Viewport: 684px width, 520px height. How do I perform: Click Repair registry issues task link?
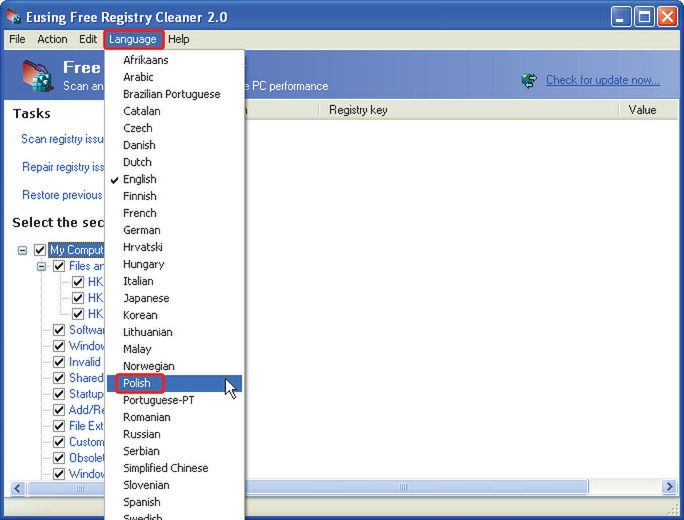pyautogui.click(x=63, y=167)
